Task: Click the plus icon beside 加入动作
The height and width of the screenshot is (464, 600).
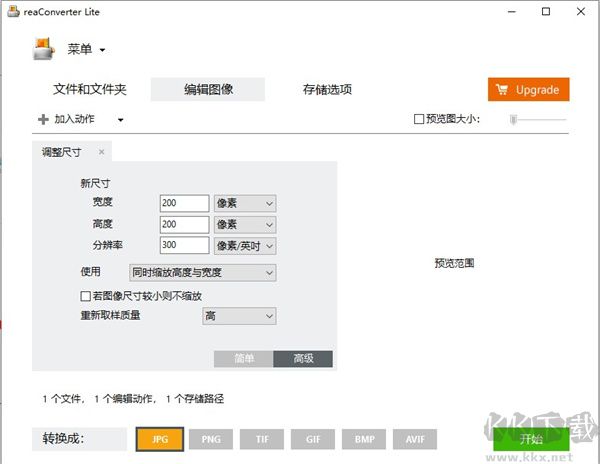Action: click(x=43, y=119)
